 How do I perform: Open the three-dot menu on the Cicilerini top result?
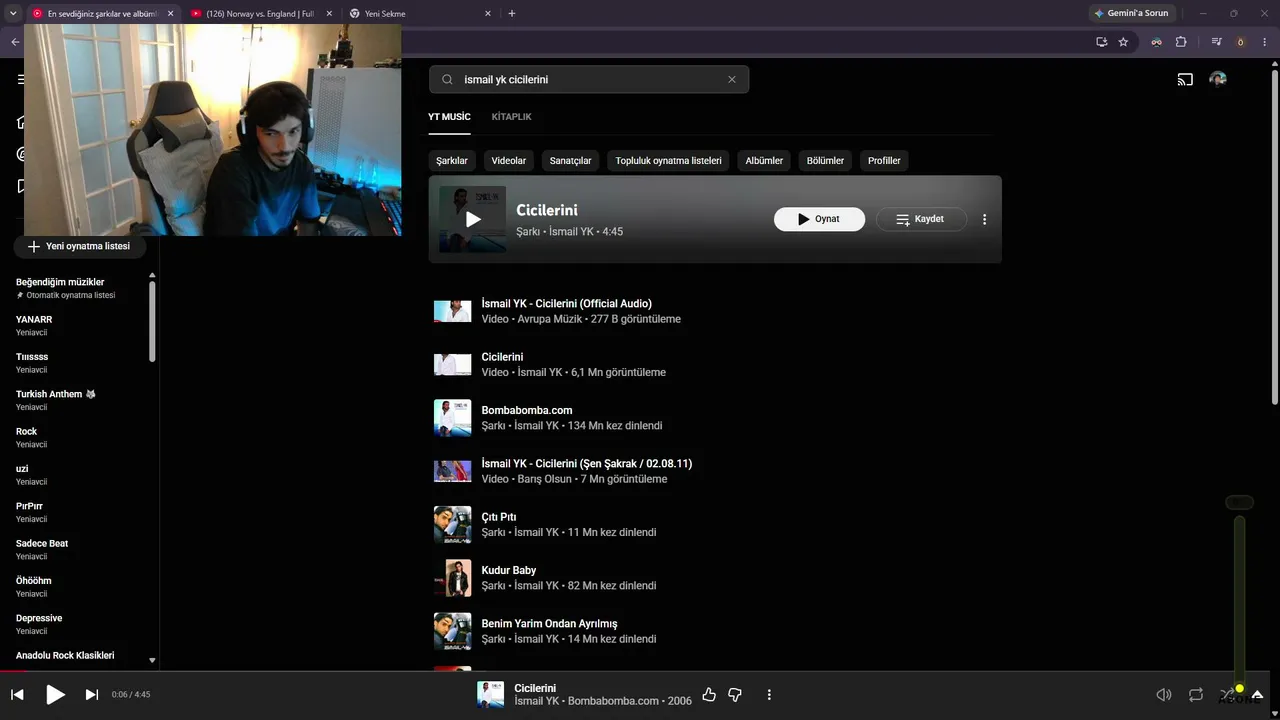984,219
